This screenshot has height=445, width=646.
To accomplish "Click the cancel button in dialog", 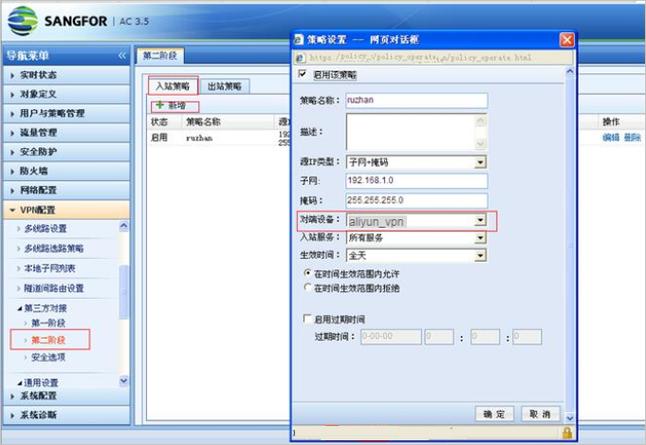I will coord(540,414).
